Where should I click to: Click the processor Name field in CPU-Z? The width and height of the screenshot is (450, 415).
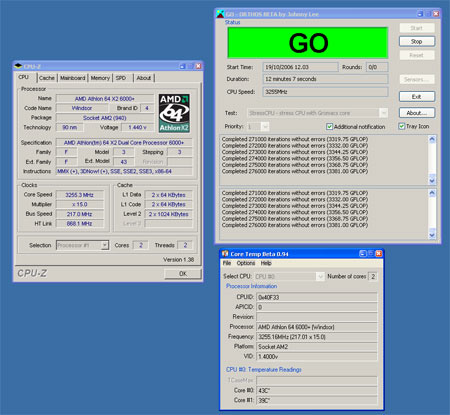(105, 99)
